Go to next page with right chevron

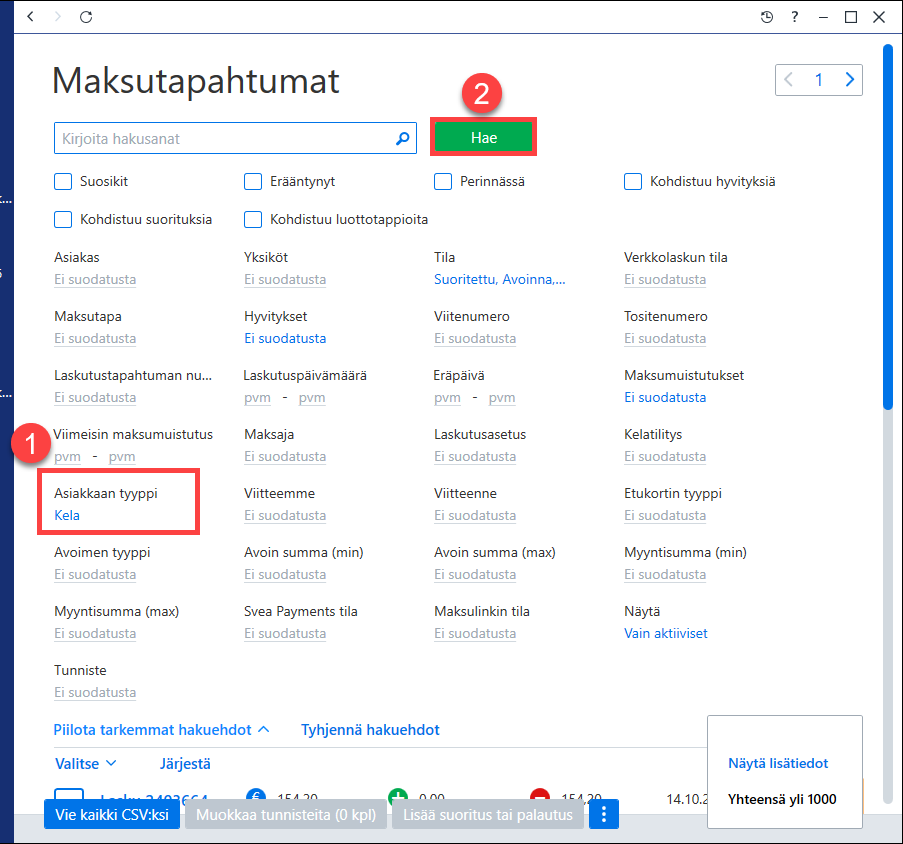849,79
